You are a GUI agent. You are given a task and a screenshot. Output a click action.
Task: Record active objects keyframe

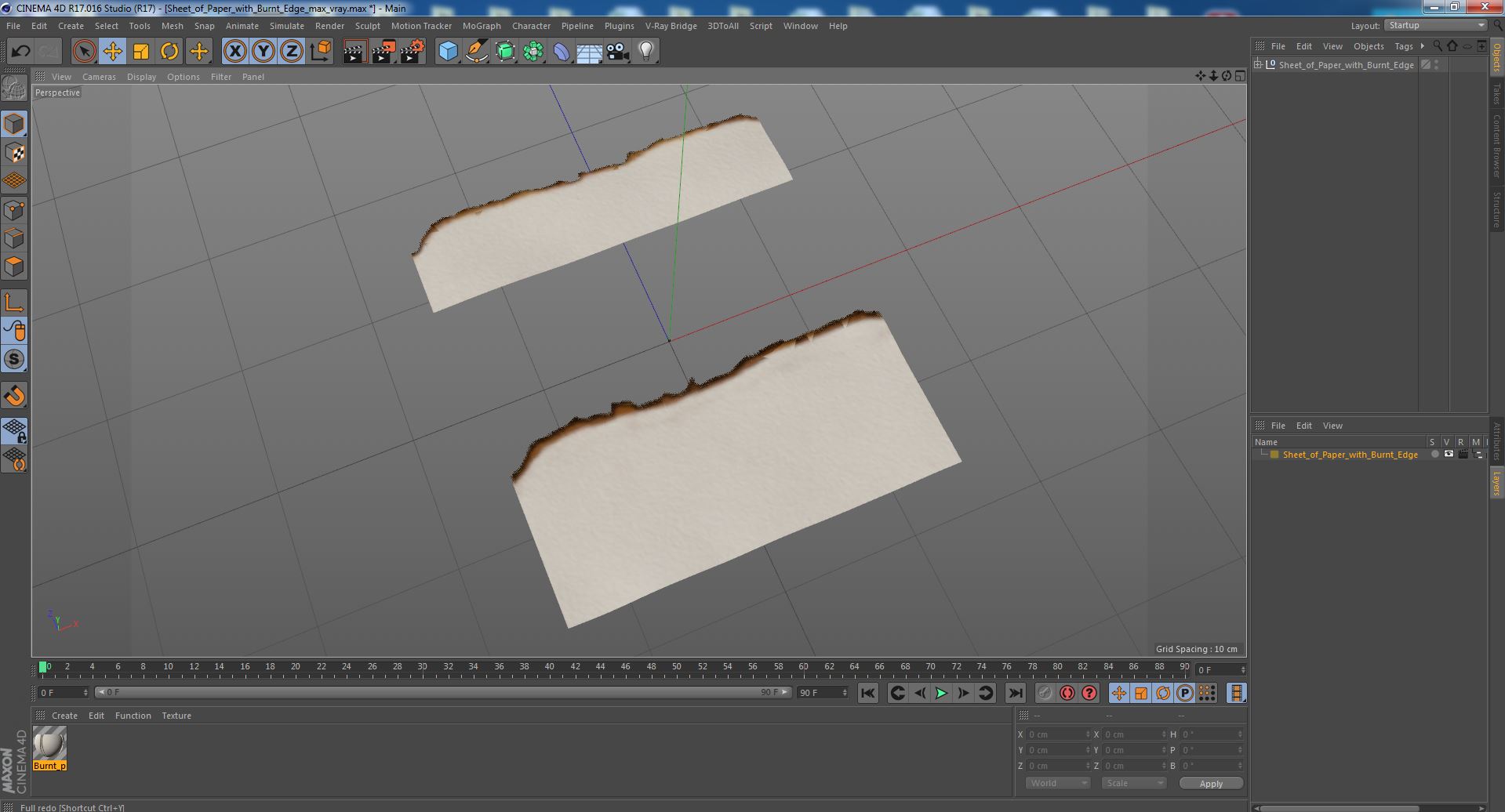tap(1045, 693)
